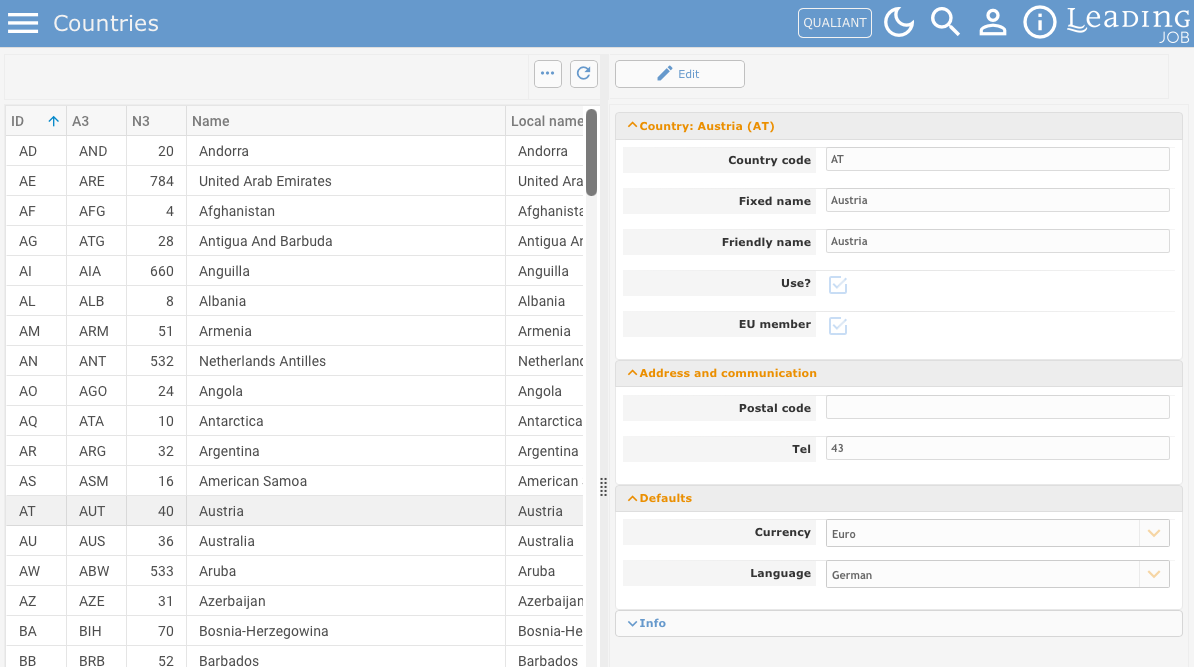Open the info circle icon
Image resolution: width=1194 pixels, height=667 pixels.
pyautogui.click(x=1039, y=22)
